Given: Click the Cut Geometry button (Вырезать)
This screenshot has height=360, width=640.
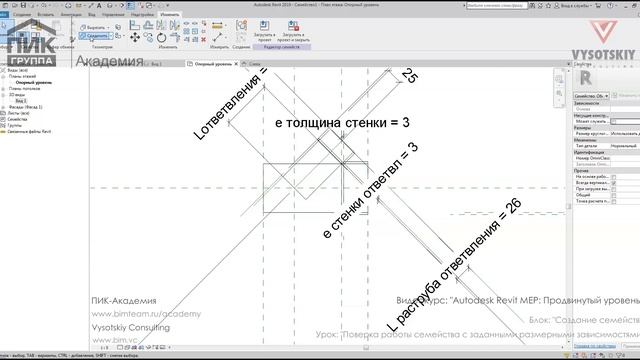Looking at the screenshot, I should [93, 27].
